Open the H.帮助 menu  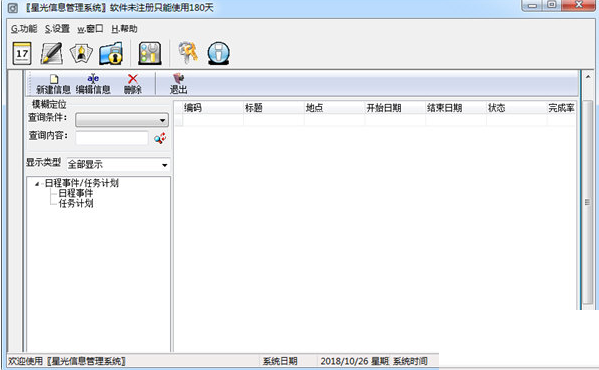click(124, 29)
